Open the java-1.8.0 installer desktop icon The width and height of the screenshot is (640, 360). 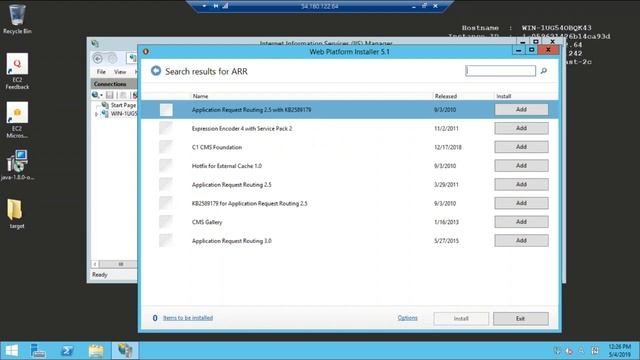17,165
